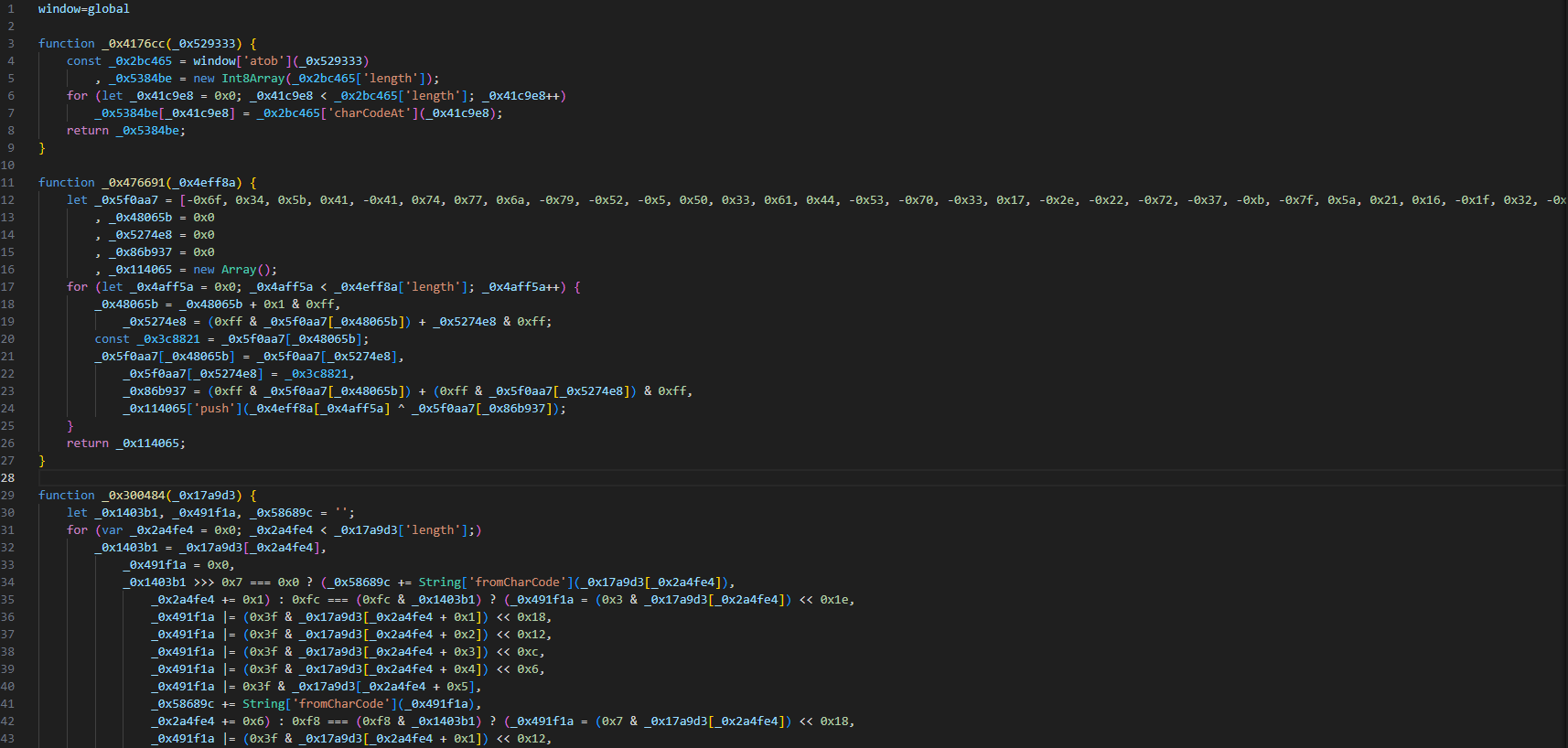Click the 0xfc literal at start of line 35
The height and width of the screenshot is (748, 1568).
(x=306, y=600)
